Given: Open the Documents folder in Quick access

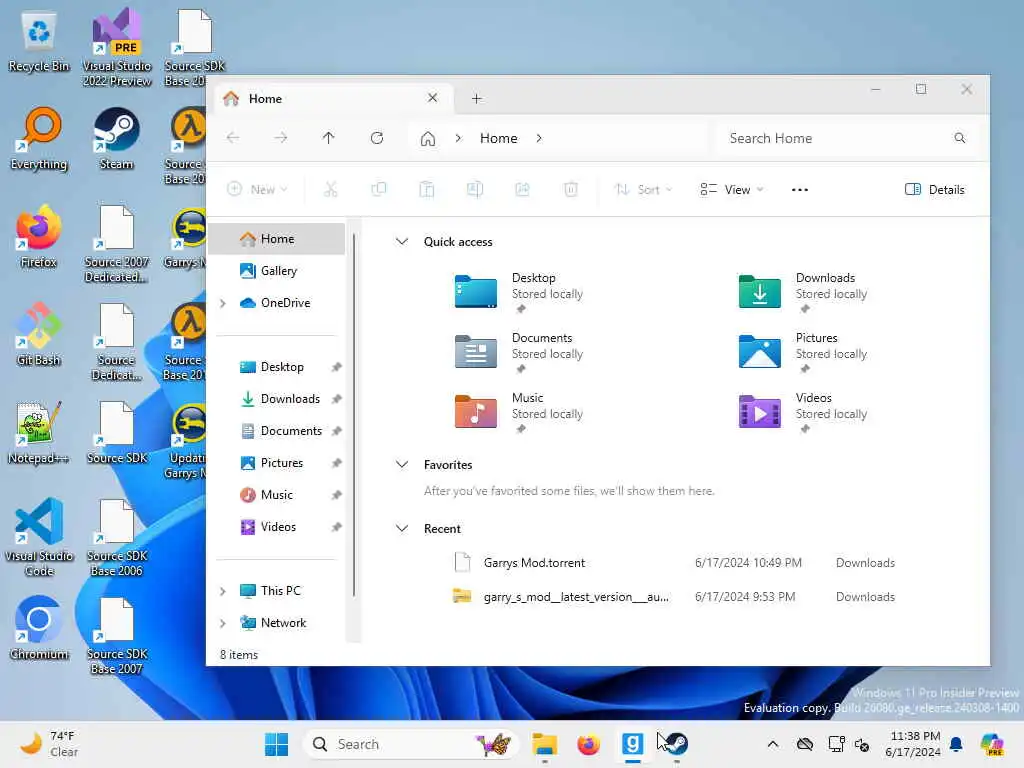Looking at the screenshot, I should pos(518,352).
